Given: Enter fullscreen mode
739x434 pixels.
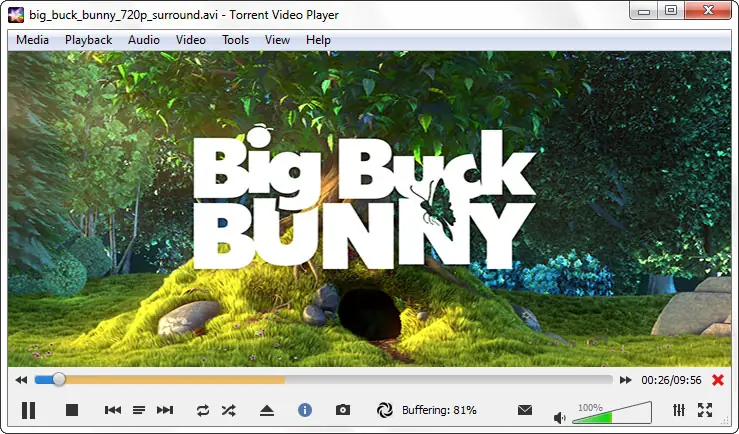Looking at the screenshot, I should click(x=705, y=410).
